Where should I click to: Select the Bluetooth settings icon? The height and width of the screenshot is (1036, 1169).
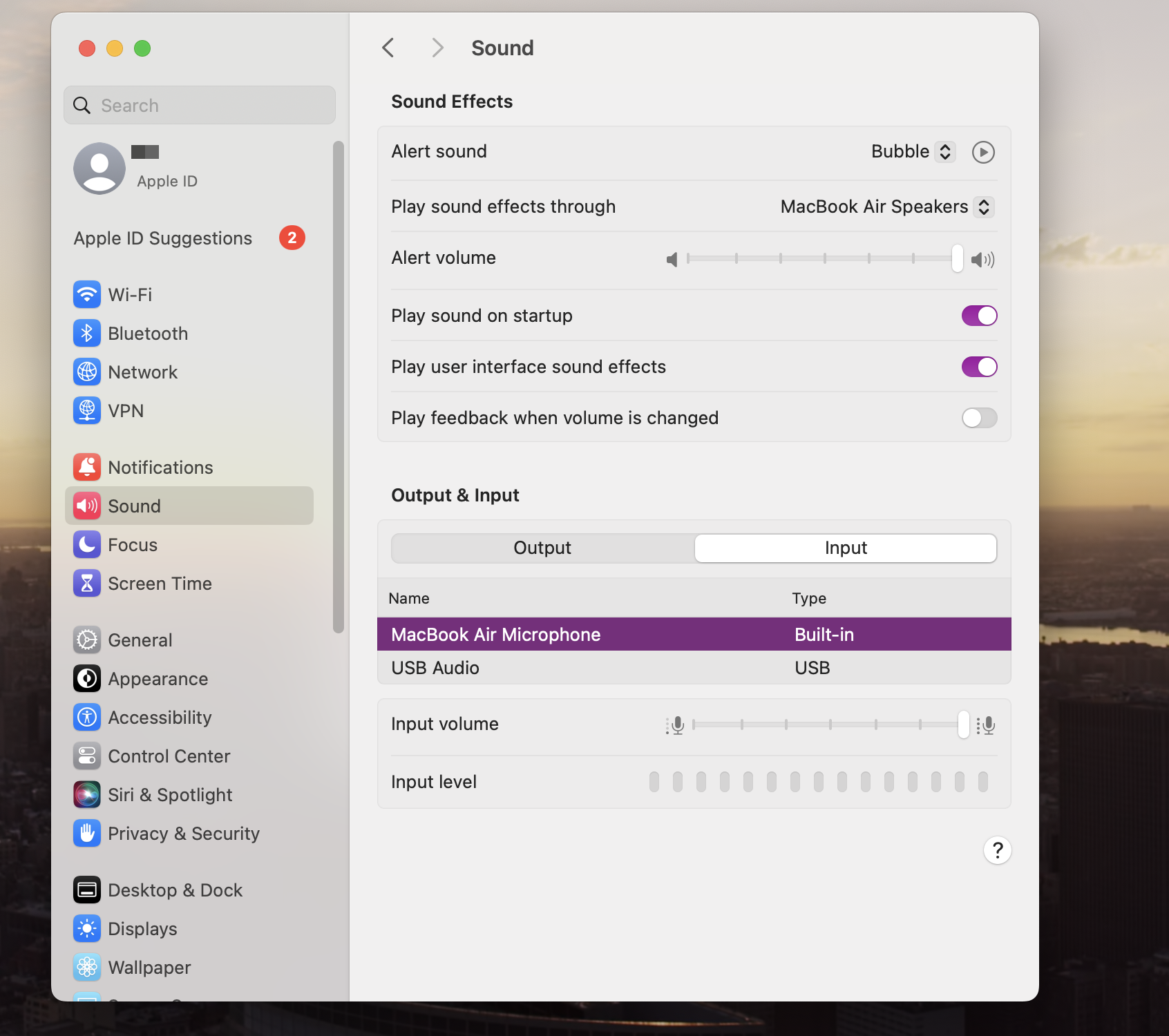tap(86, 333)
